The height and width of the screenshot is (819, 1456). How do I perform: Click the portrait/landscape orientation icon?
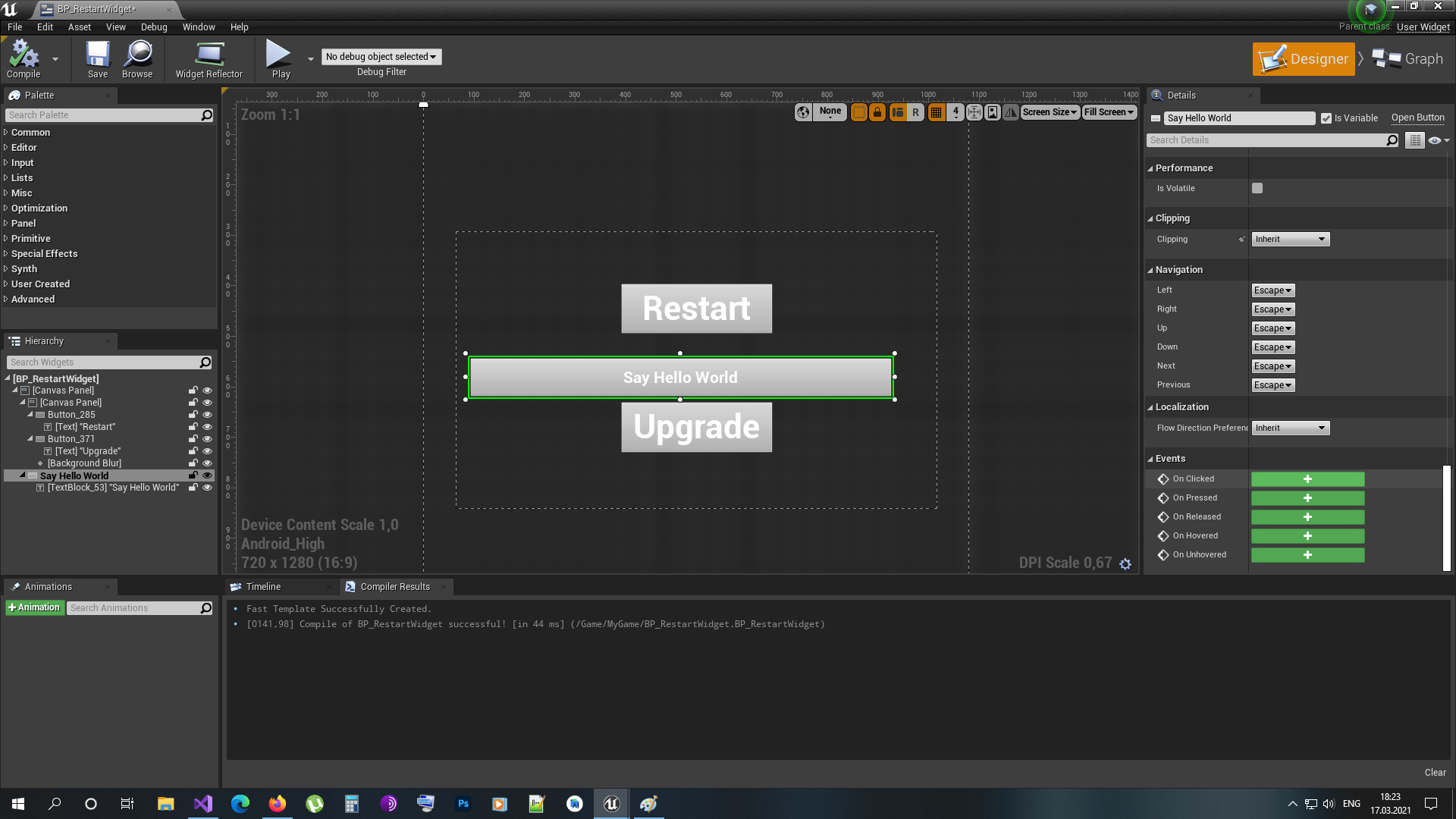pos(993,112)
